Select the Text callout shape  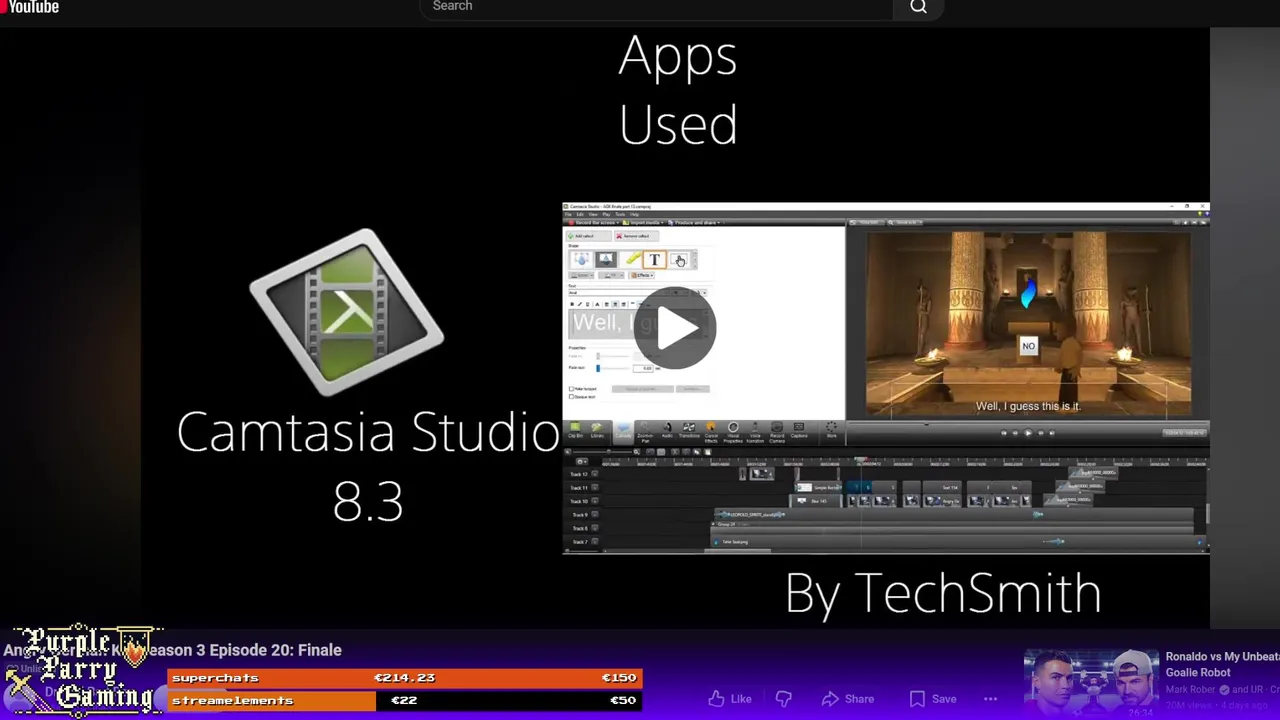pos(655,260)
